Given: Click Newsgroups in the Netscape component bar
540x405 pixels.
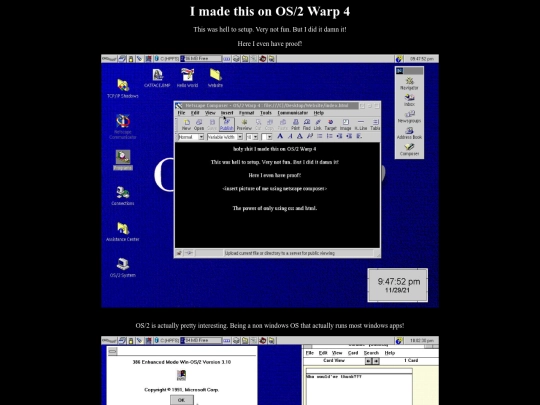Looking at the screenshot, I should click(x=409, y=116).
